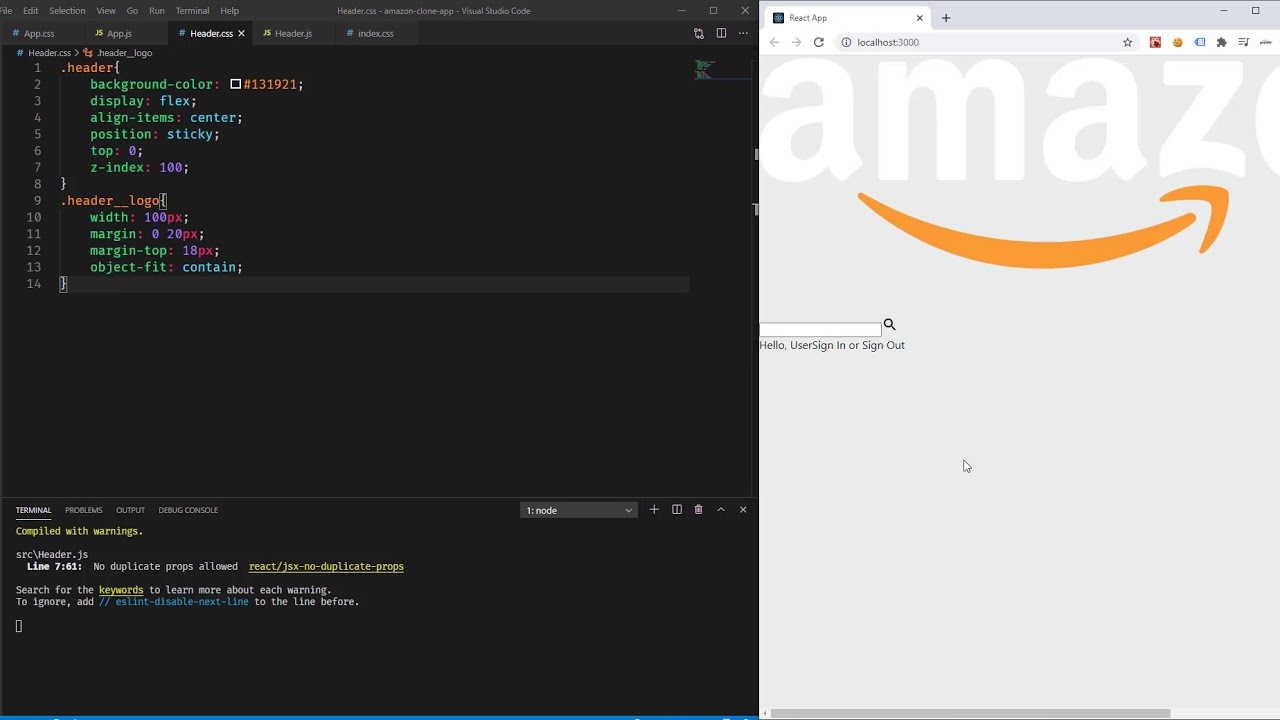Screen dimensions: 1280x720
Task: Split the terminal panel
Action: [x=677, y=510]
